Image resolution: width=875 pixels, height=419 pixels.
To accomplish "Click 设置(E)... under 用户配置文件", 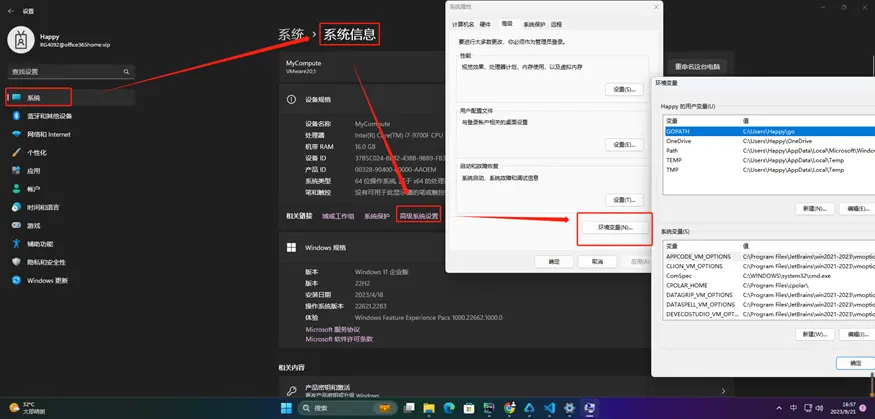I will tap(624, 145).
